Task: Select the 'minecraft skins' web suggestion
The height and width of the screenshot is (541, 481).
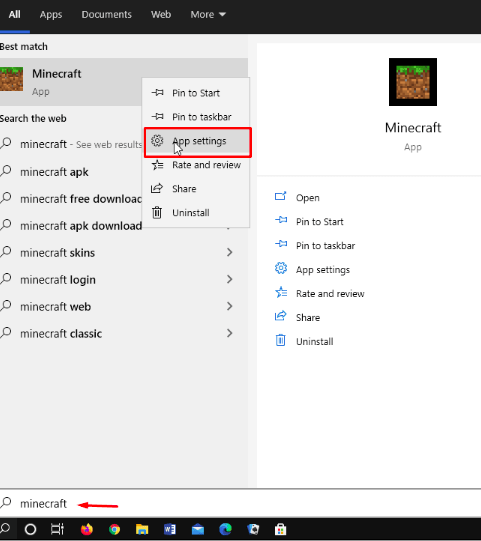Action: click(x=124, y=253)
